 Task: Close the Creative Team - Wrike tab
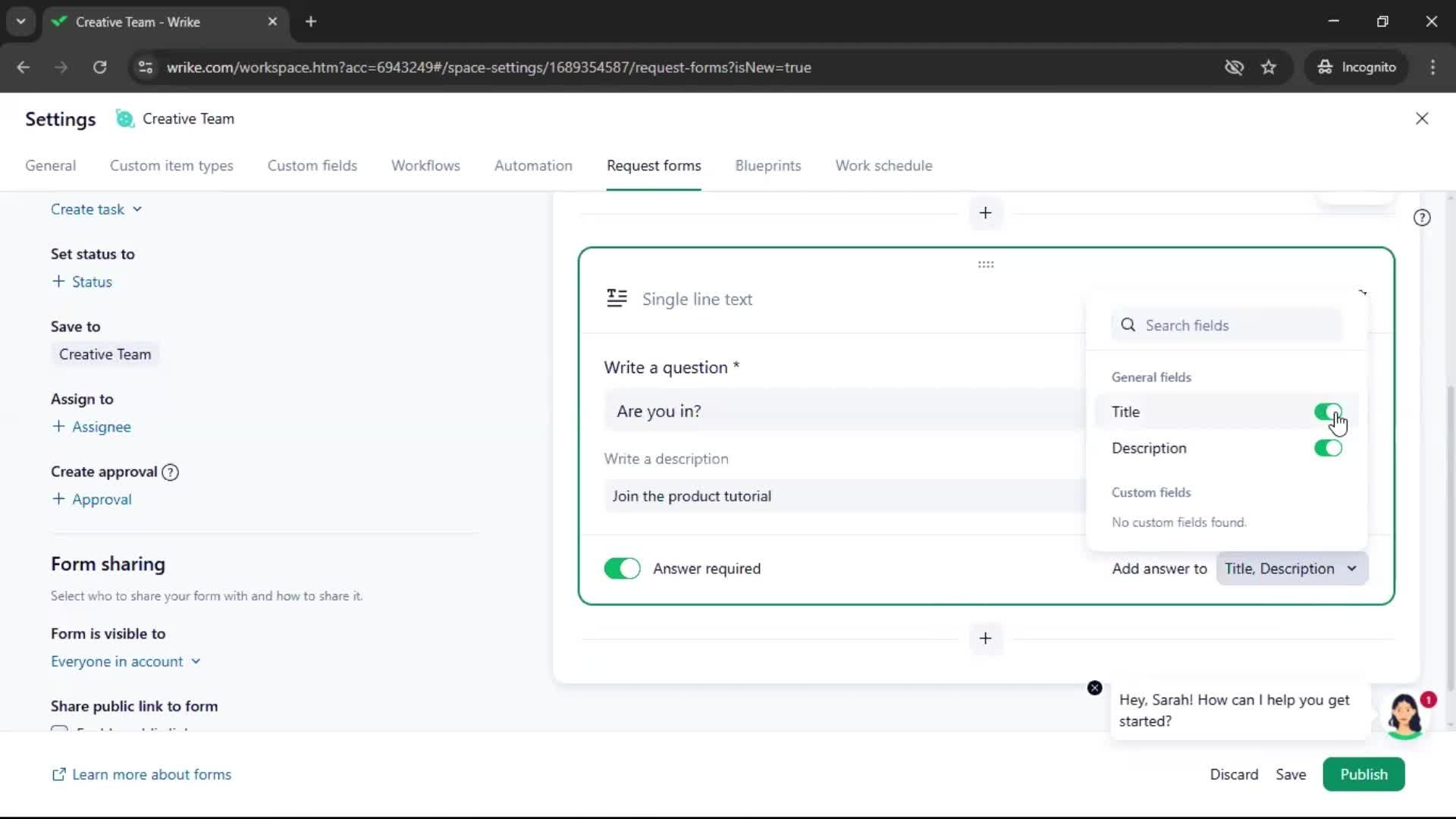(272, 22)
